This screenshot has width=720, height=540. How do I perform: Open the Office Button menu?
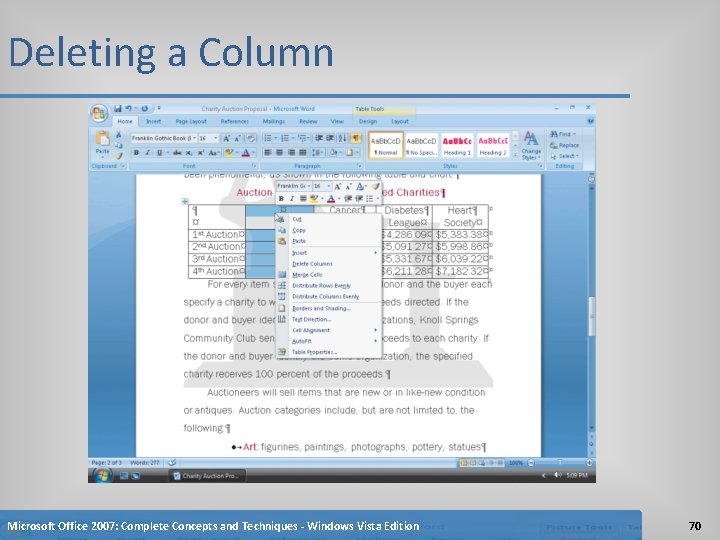point(99,113)
